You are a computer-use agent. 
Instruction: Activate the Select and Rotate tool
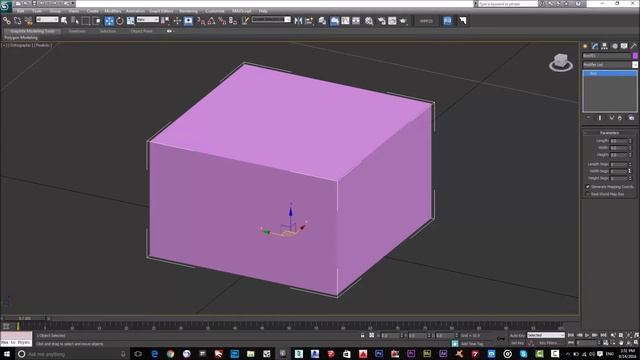pos(120,20)
